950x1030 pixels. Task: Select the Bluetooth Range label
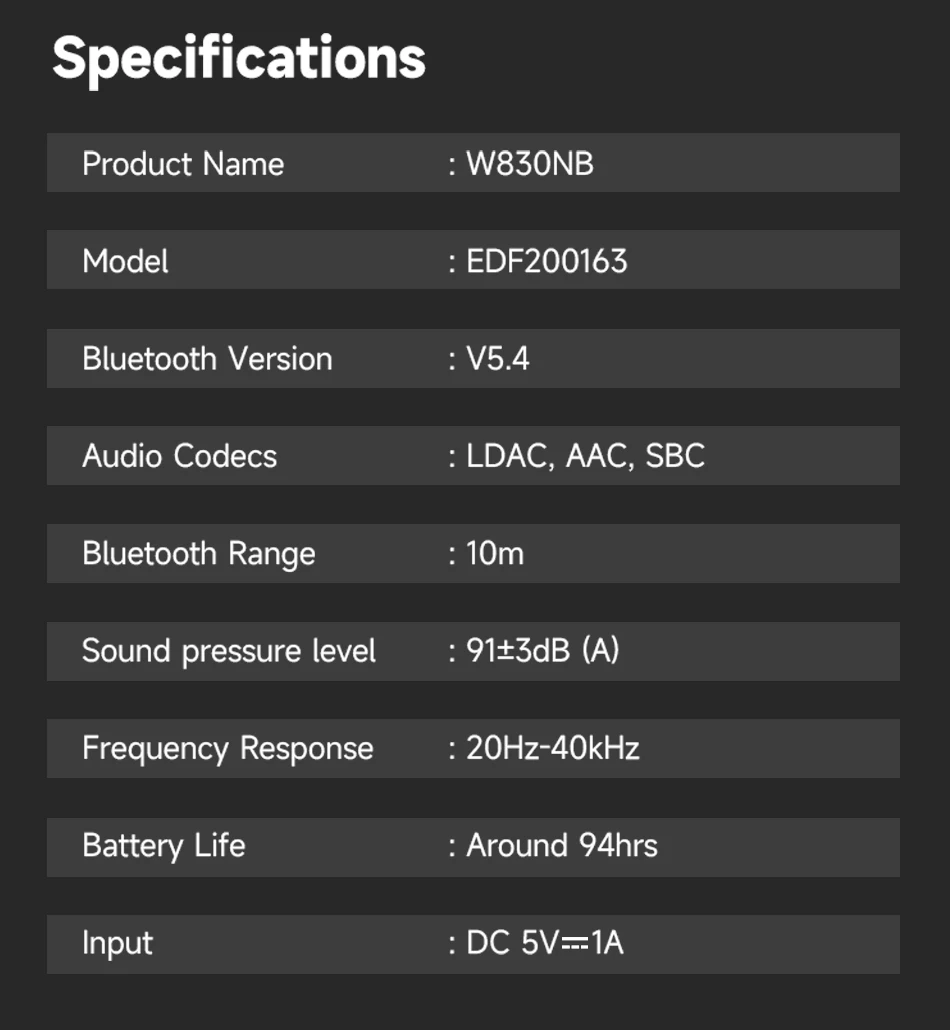pos(198,553)
